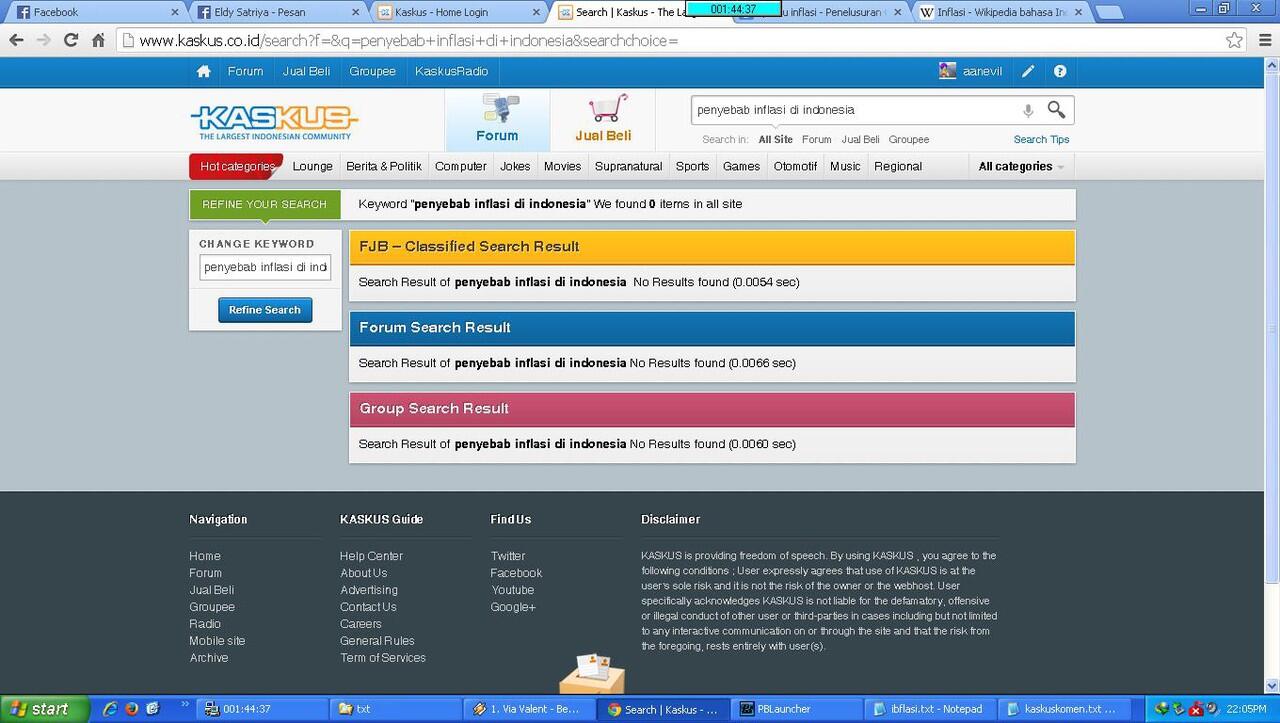
Task: Open the Lounge category
Action: [312, 166]
